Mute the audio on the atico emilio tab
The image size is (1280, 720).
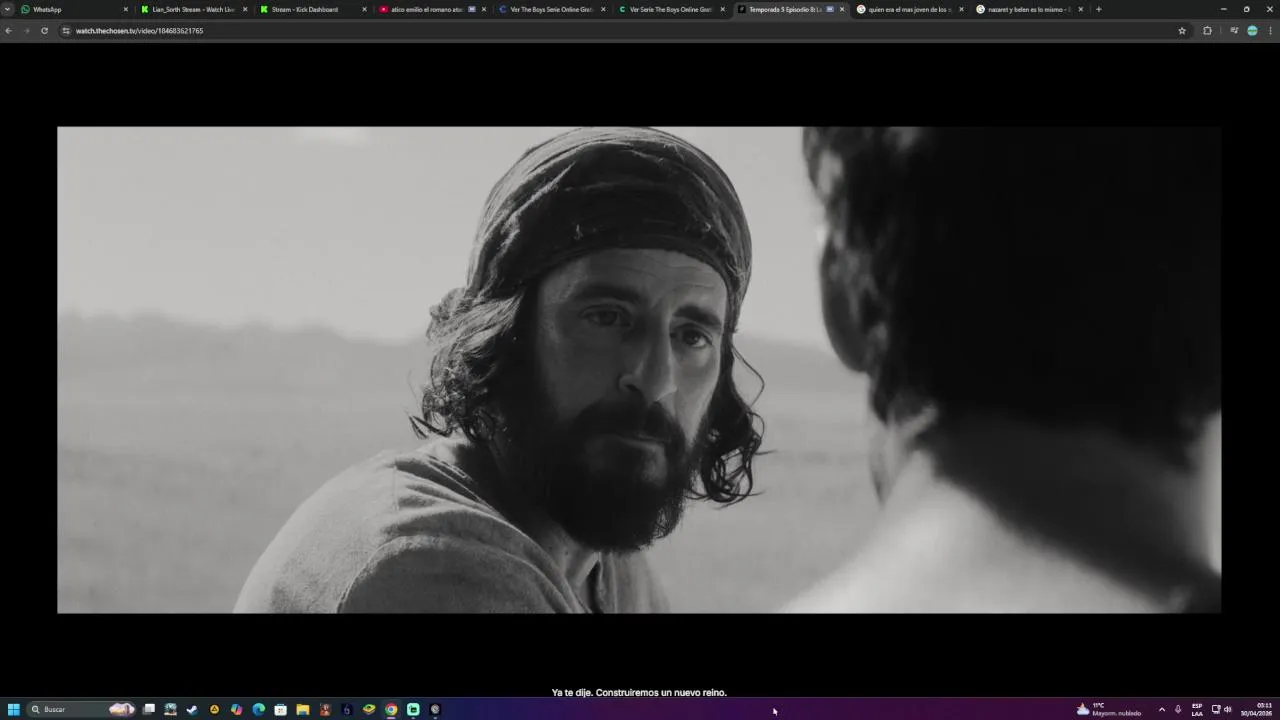[472, 9]
